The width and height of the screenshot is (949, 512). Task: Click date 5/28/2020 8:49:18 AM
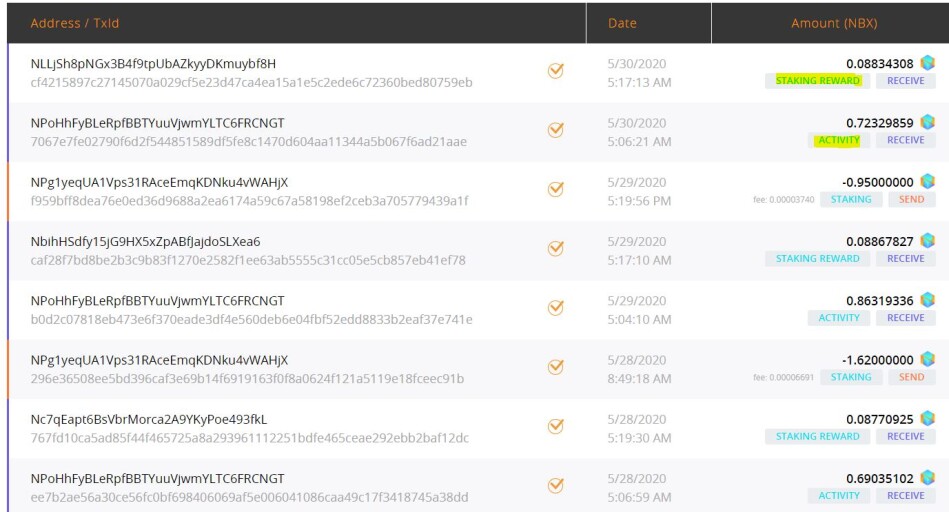(x=639, y=369)
